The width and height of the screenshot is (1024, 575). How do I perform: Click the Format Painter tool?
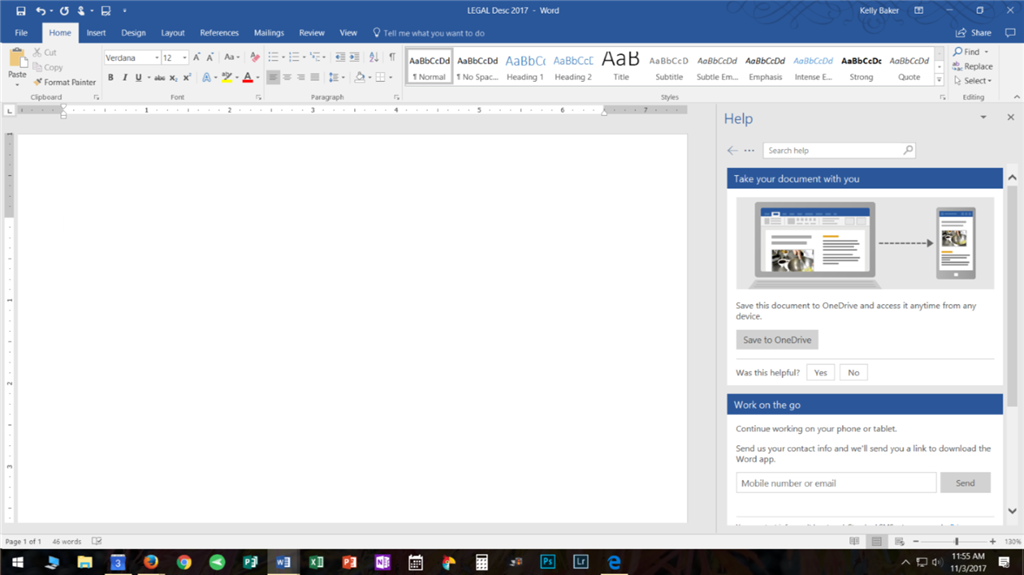click(x=64, y=82)
